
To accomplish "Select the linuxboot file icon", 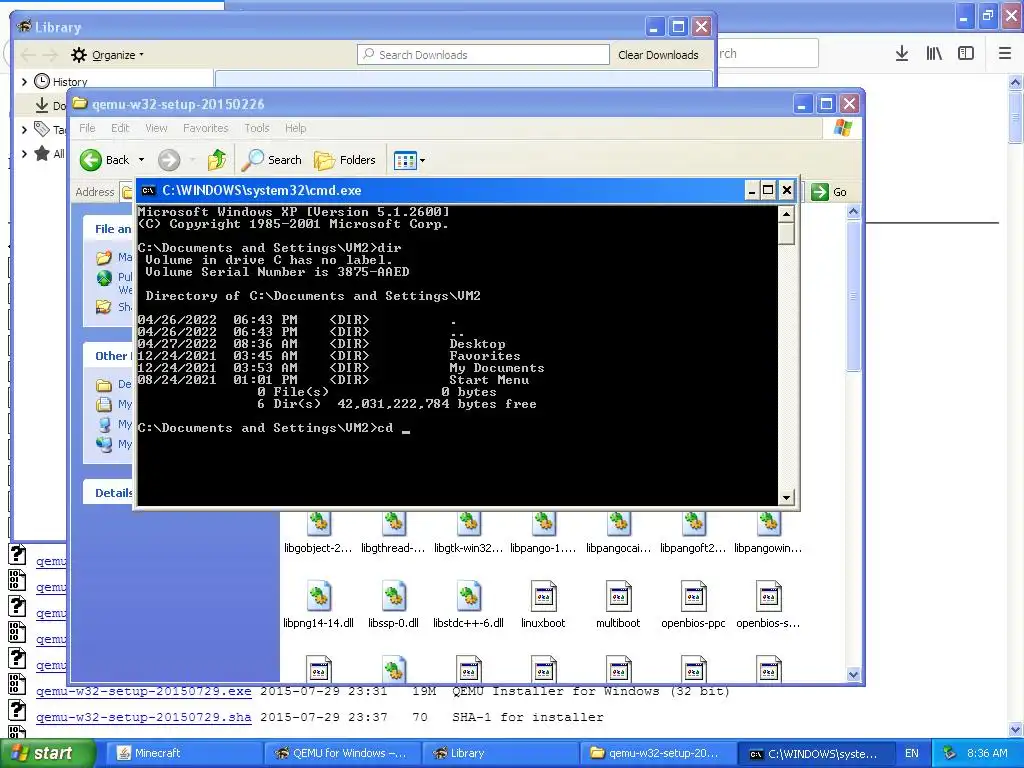I will [543, 596].
